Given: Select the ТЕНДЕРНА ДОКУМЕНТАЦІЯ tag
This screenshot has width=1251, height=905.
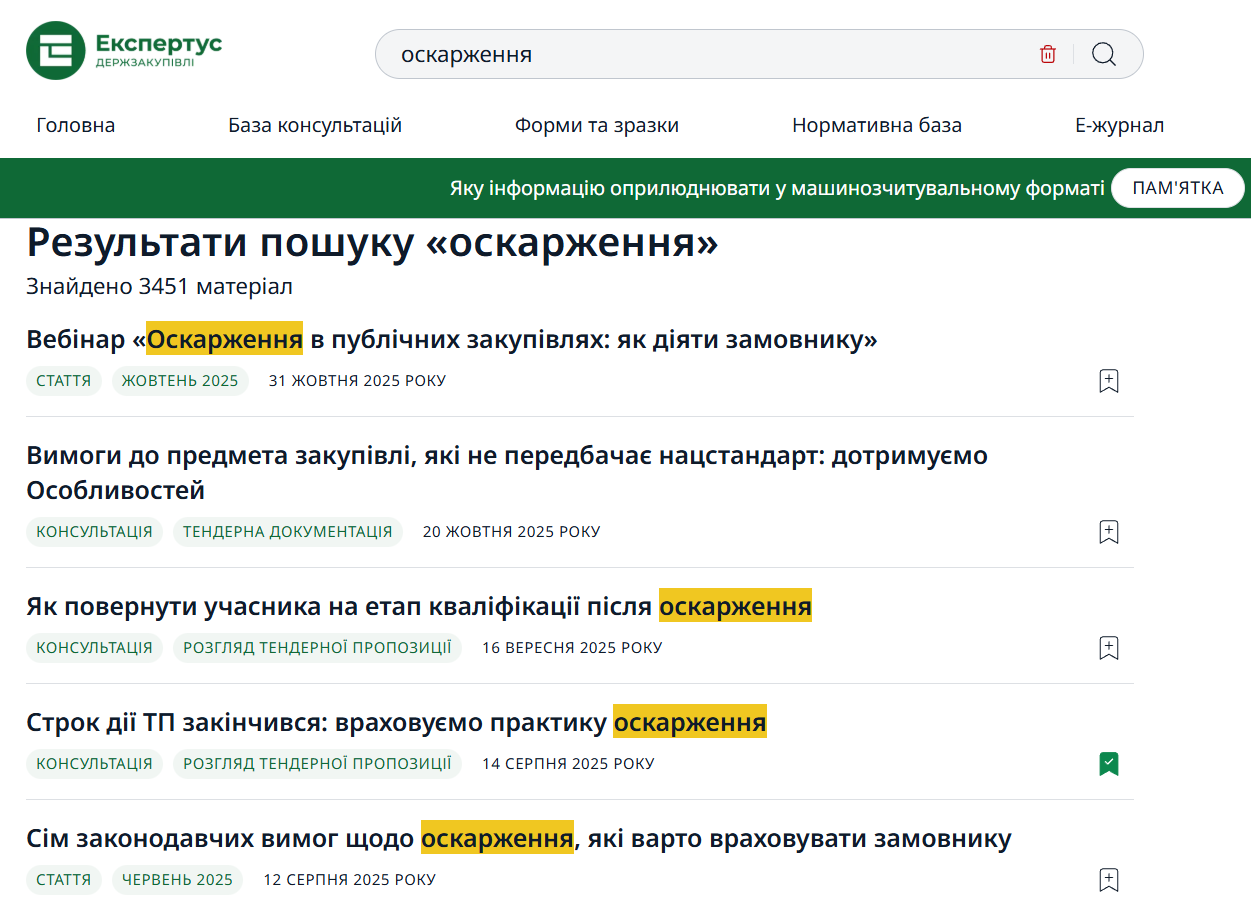Looking at the screenshot, I should (288, 532).
